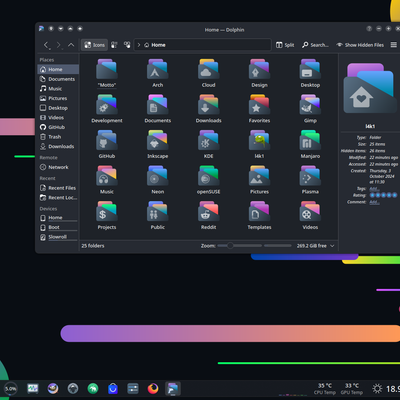Go up to parent folder
Image resolution: width=400 pixels, height=400 pixels.
(x=71, y=45)
